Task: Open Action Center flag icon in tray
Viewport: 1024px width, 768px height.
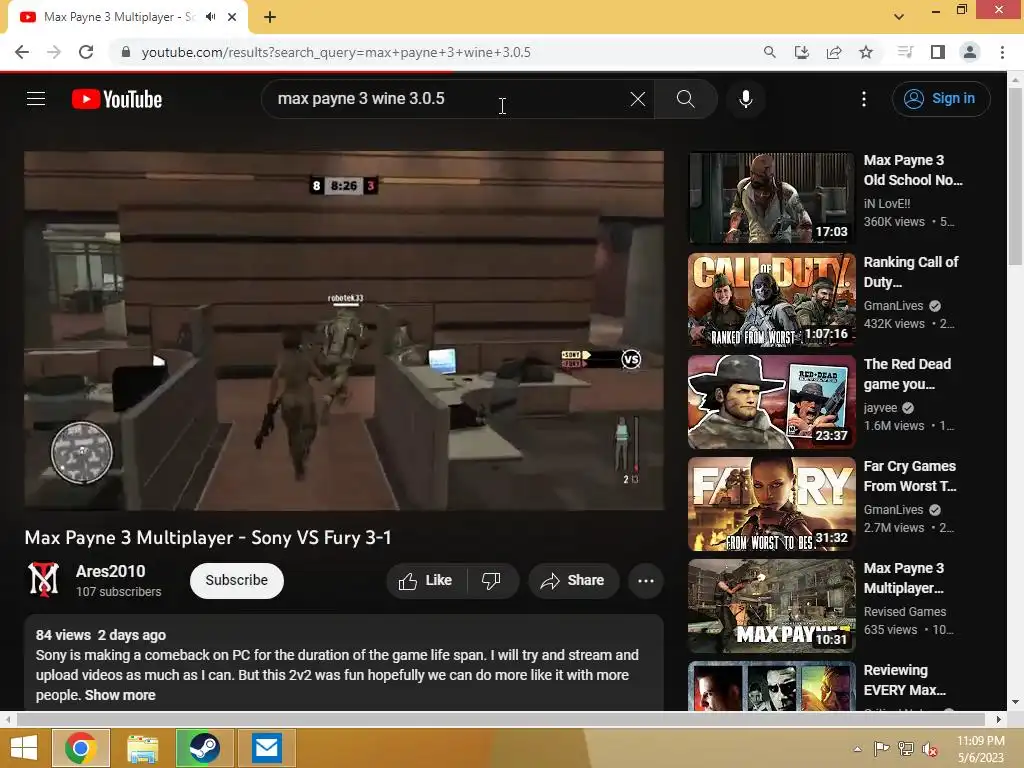Action: coord(882,749)
